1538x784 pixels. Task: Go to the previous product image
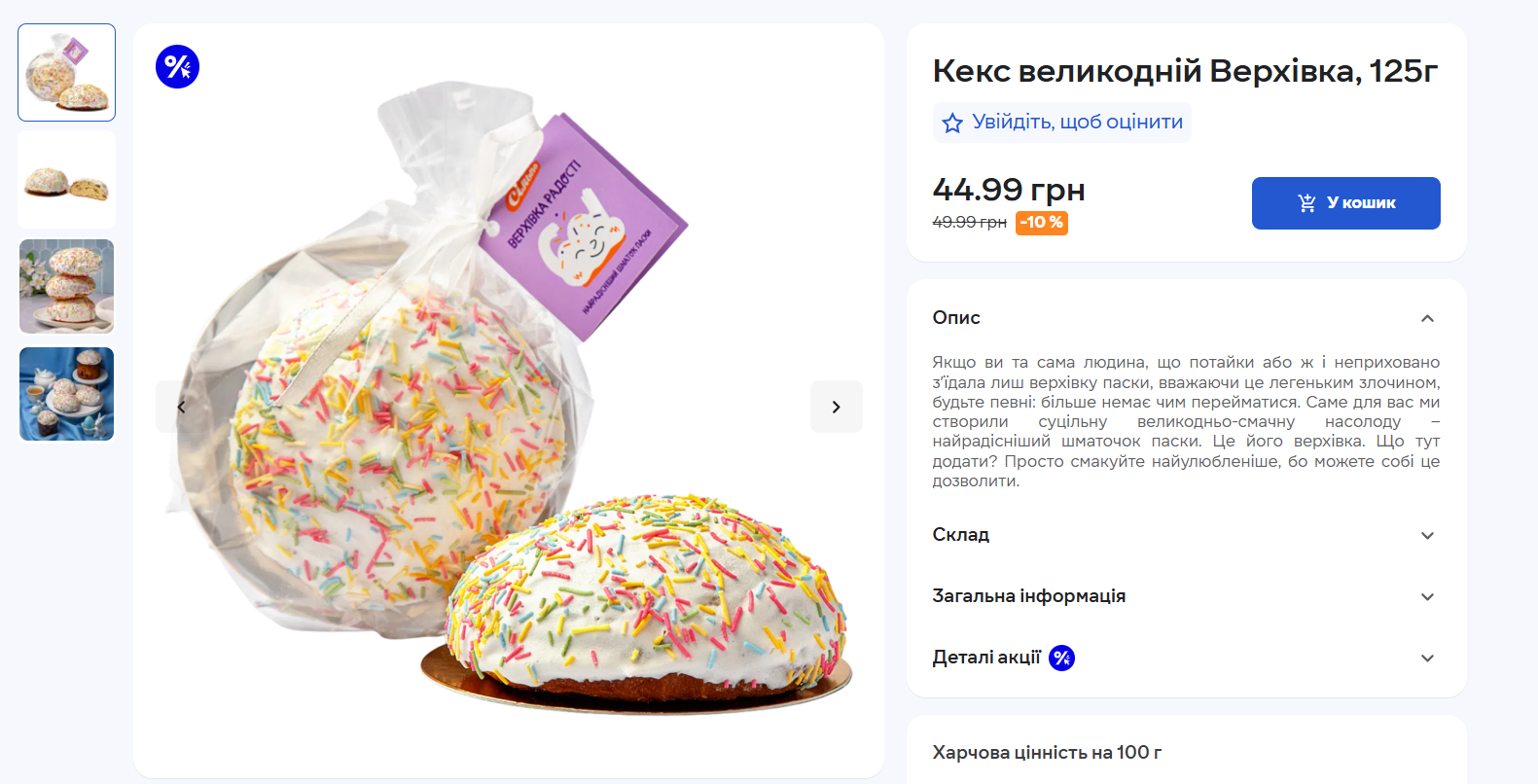pyautogui.click(x=181, y=407)
